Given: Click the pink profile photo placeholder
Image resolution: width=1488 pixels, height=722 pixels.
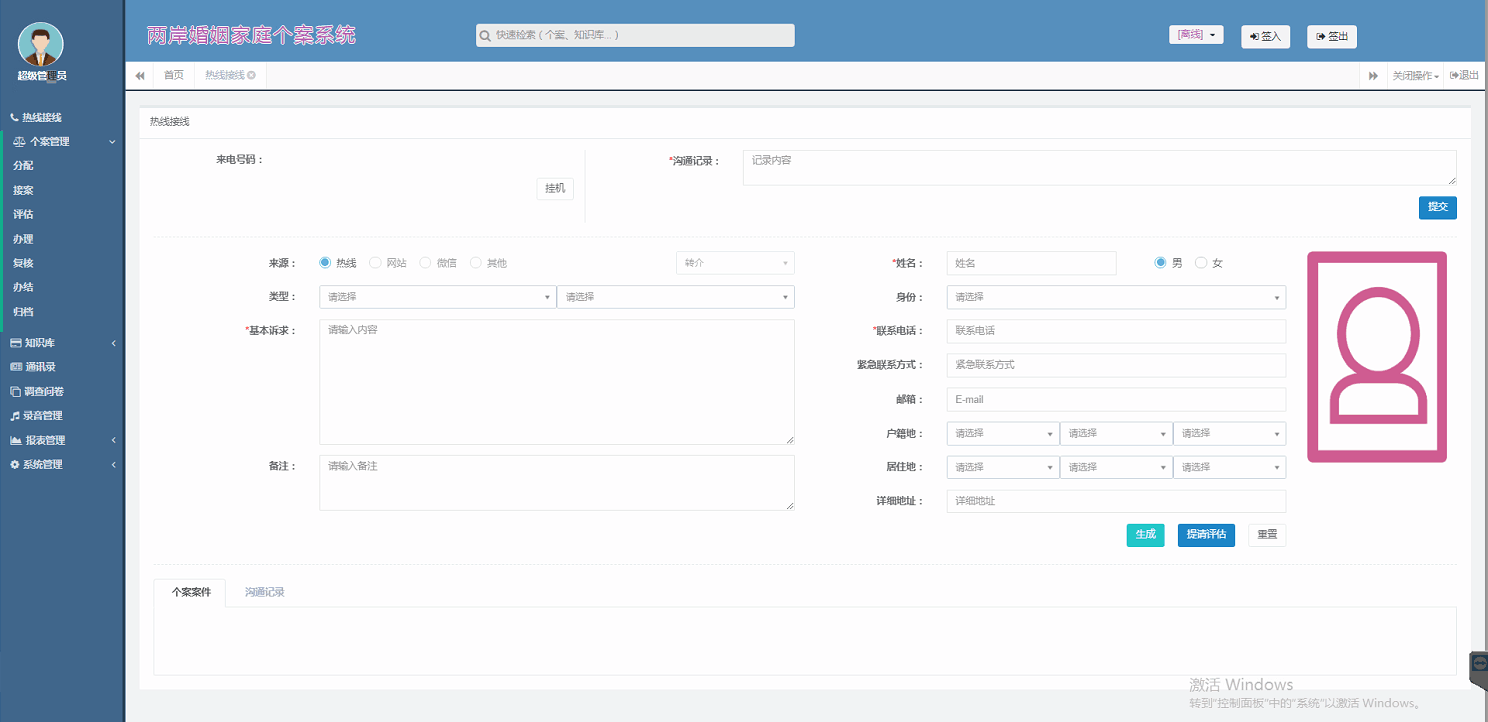Looking at the screenshot, I should click(x=1377, y=357).
